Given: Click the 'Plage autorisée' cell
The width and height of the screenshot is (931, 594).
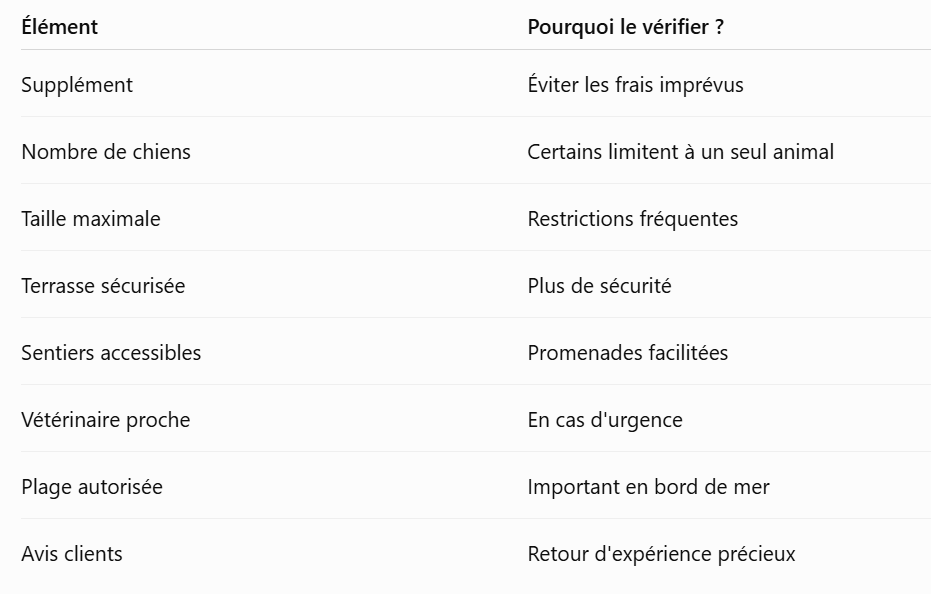Looking at the screenshot, I should tap(92, 488).
